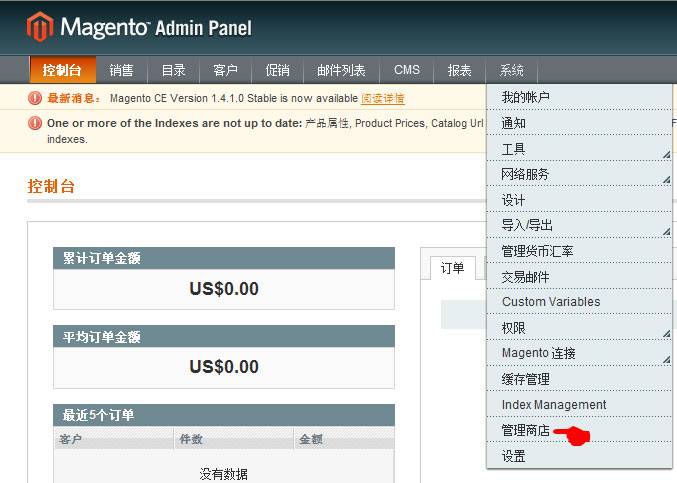Click the 平均订单金额 panel header
The height and width of the screenshot is (483, 677).
tap(224, 337)
